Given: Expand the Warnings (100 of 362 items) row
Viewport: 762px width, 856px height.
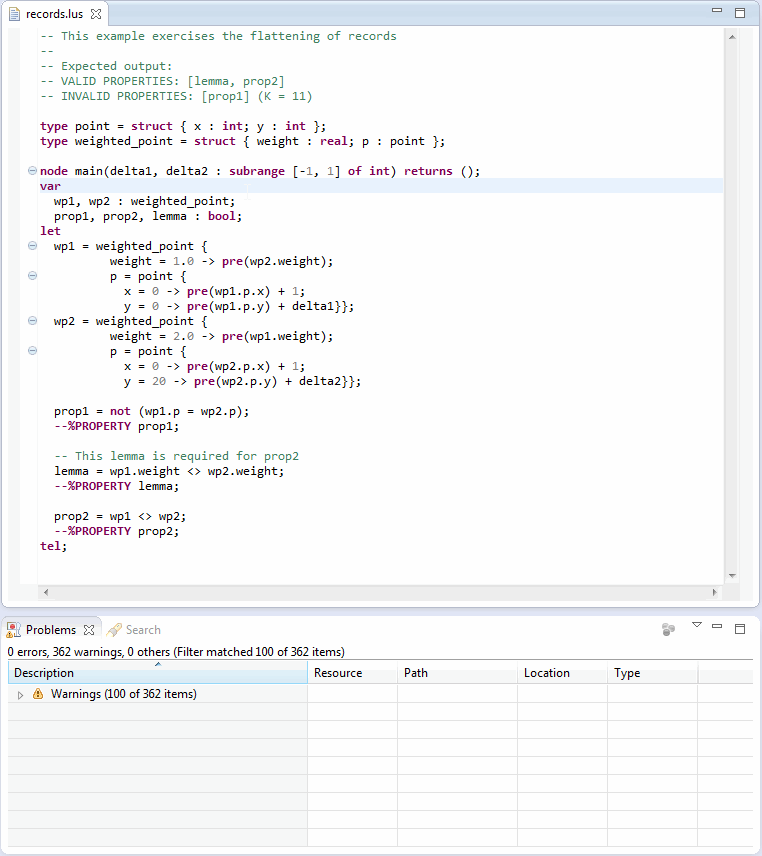Looking at the screenshot, I should (x=20, y=695).
